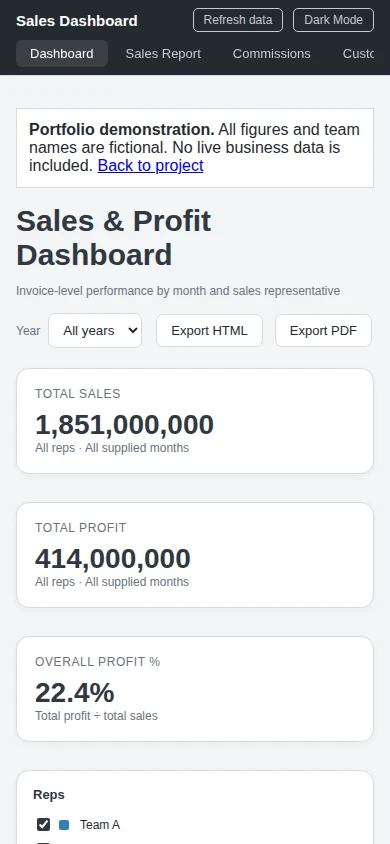Image resolution: width=390 pixels, height=844 pixels.
Task: Click the OVERALL PROFIT % label
Action: [97, 662]
